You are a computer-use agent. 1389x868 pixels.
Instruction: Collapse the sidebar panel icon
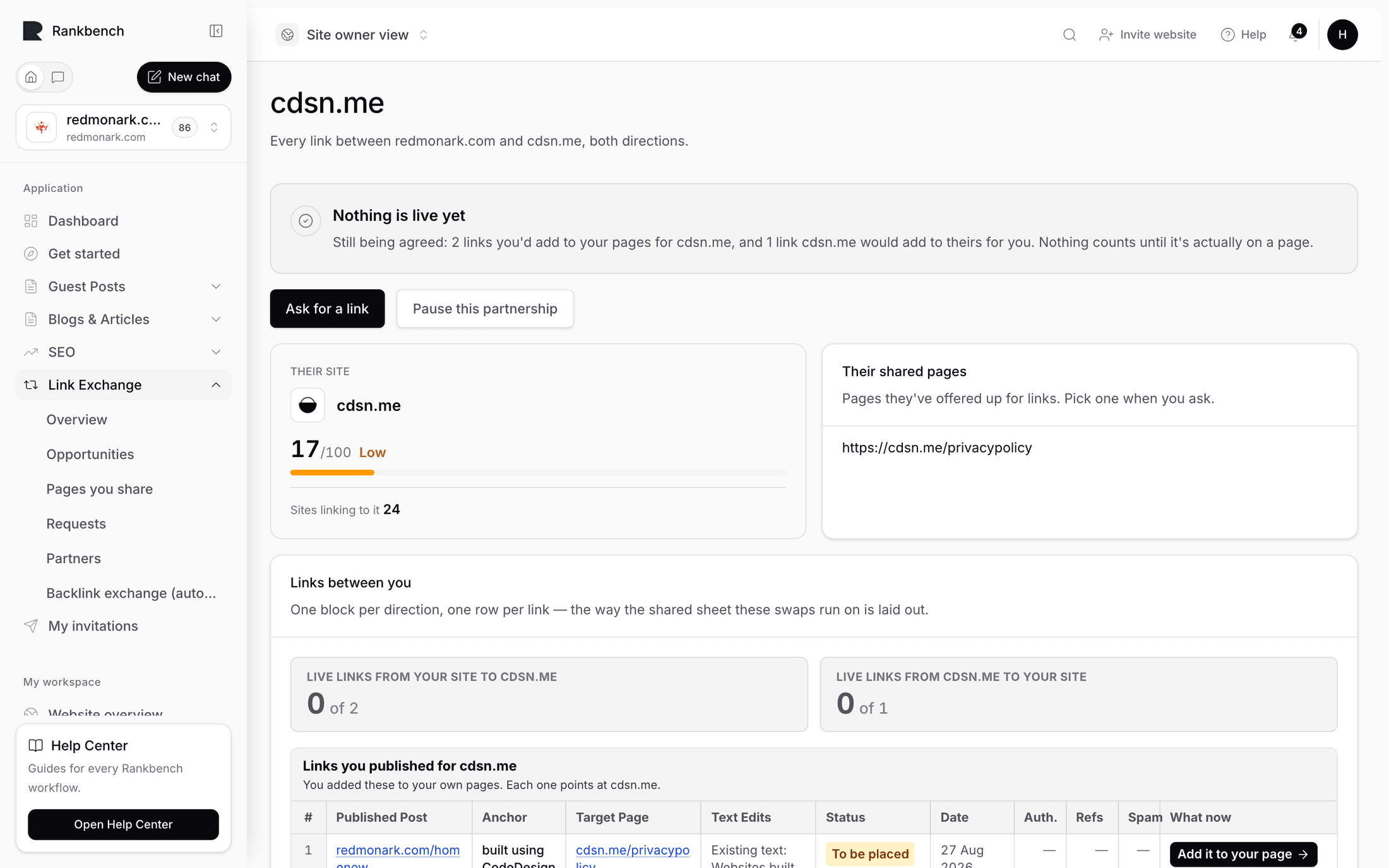coord(216,31)
